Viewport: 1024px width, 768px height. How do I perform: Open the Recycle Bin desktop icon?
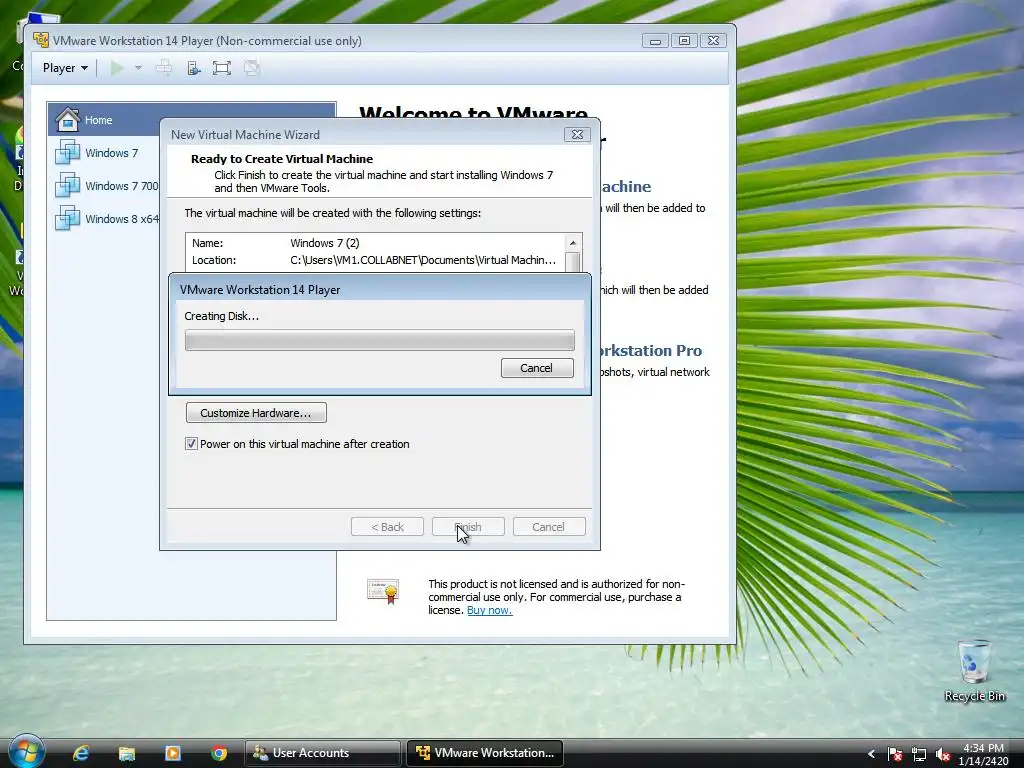(x=974, y=670)
